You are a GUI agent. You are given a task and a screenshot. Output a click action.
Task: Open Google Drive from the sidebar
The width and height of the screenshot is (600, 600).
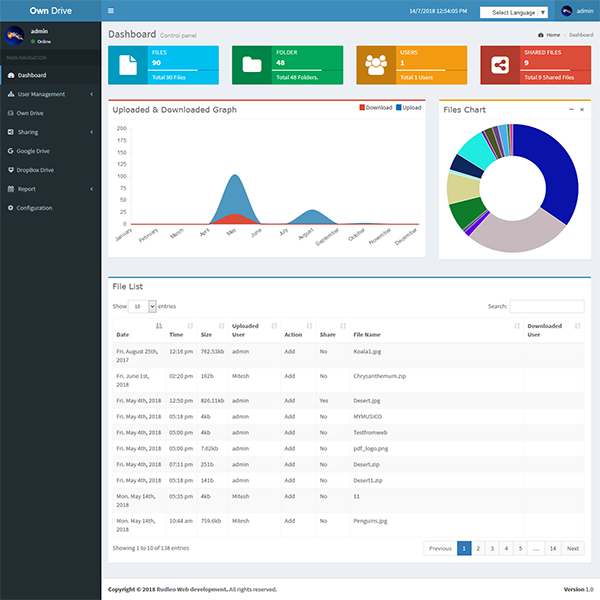33,151
